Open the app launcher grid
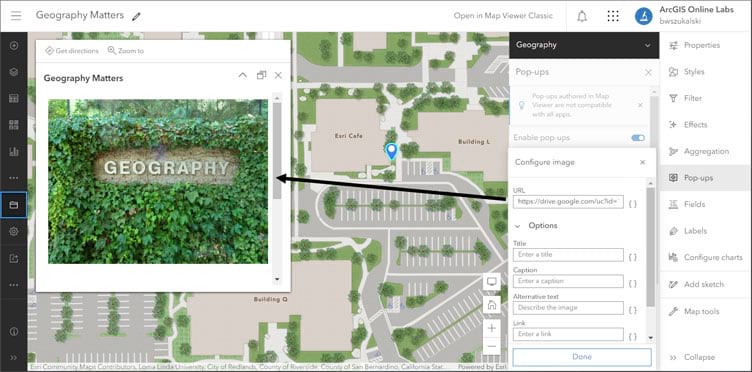Screen dimensions: 752x372 tap(613, 16)
